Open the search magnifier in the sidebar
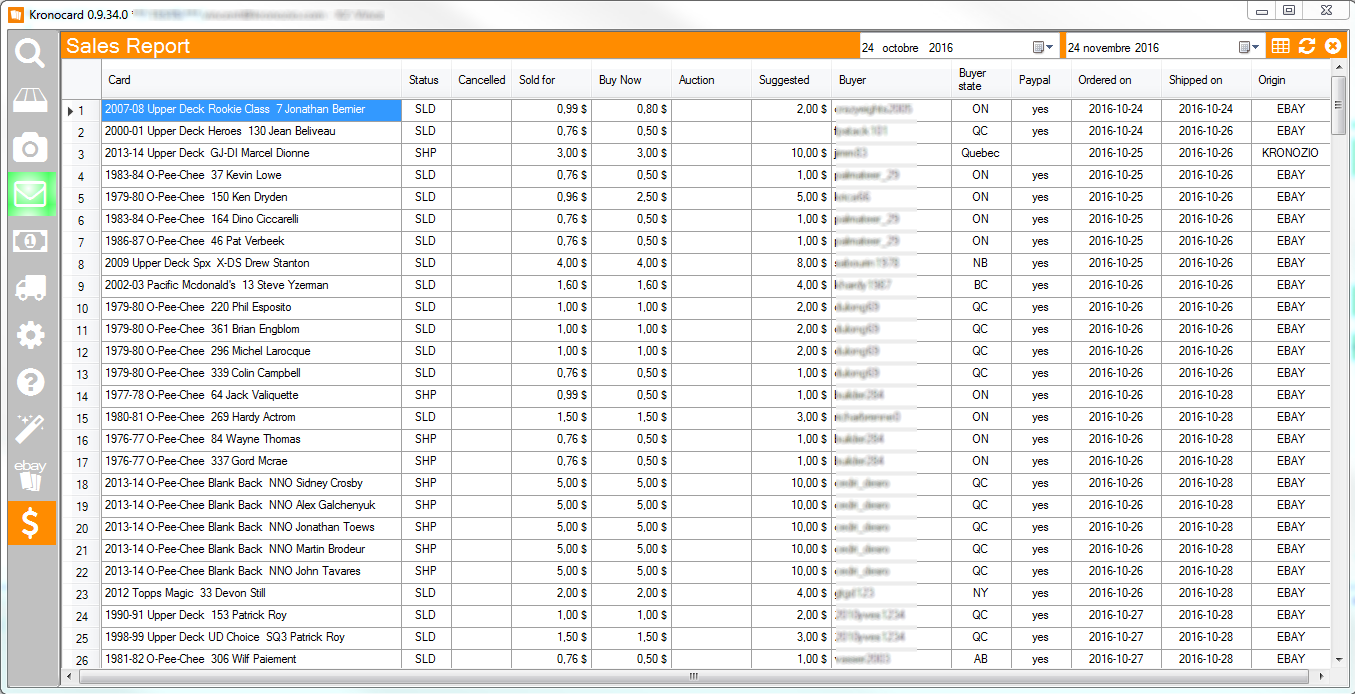1355x694 pixels. coord(30,53)
